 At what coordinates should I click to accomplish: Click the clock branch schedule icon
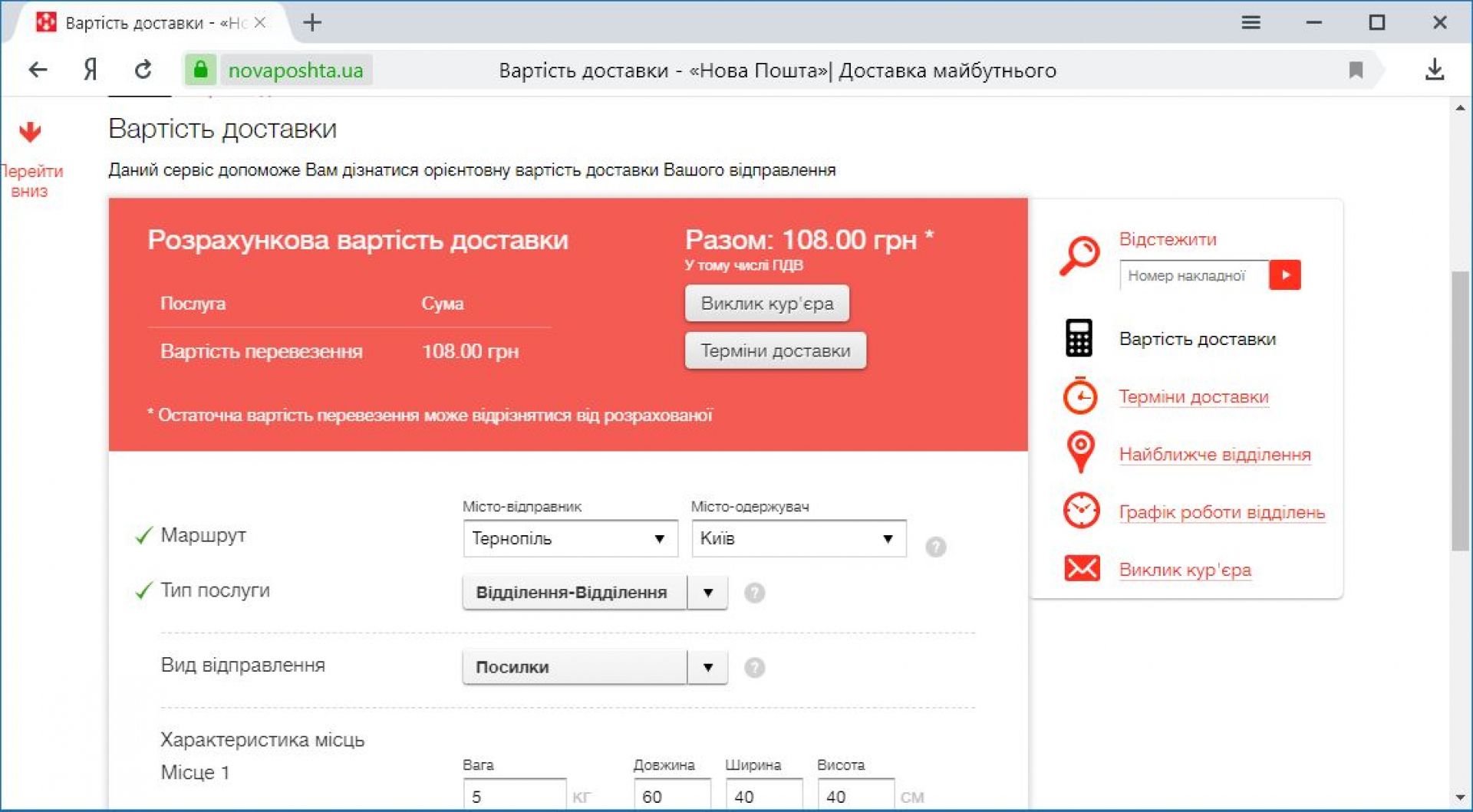coord(1081,511)
